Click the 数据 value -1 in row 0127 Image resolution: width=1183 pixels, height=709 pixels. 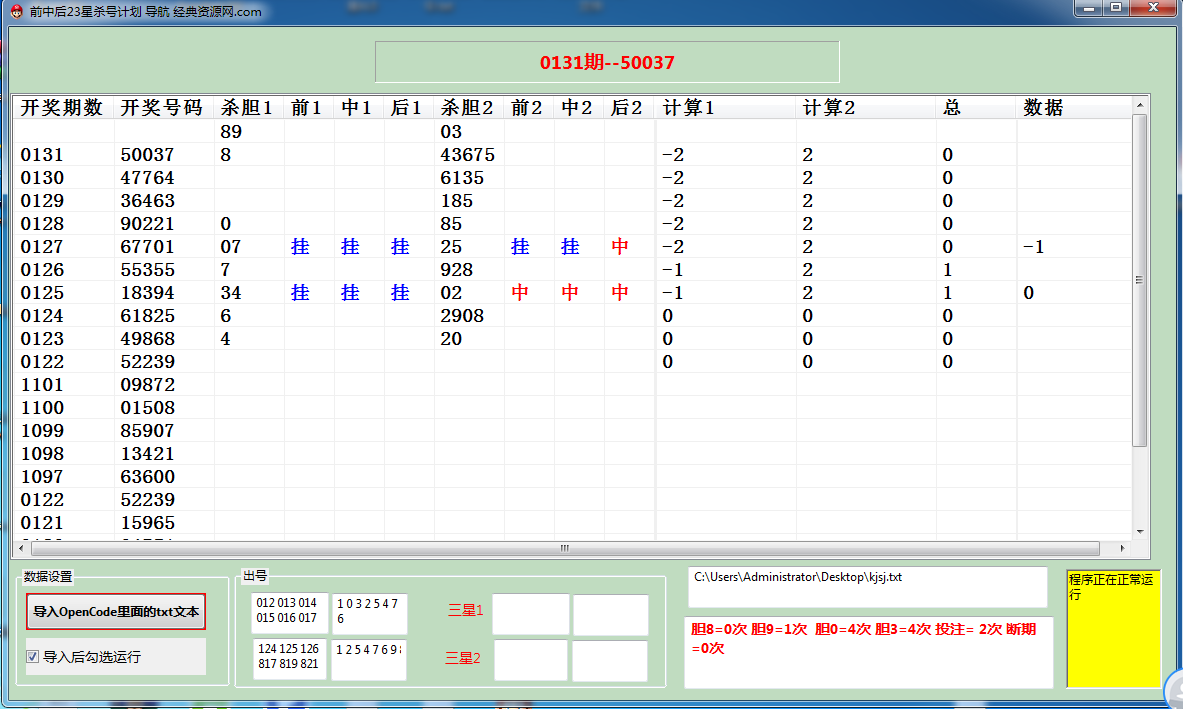pyautogui.click(x=1033, y=247)
